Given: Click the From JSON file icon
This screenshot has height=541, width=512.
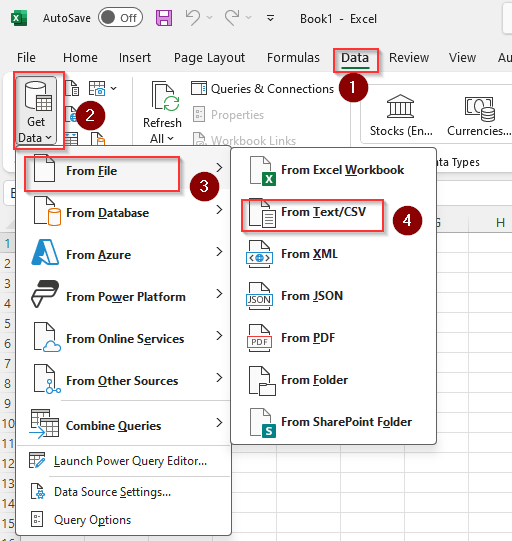Looking at the screenshot, I should (x=259, y=296).
